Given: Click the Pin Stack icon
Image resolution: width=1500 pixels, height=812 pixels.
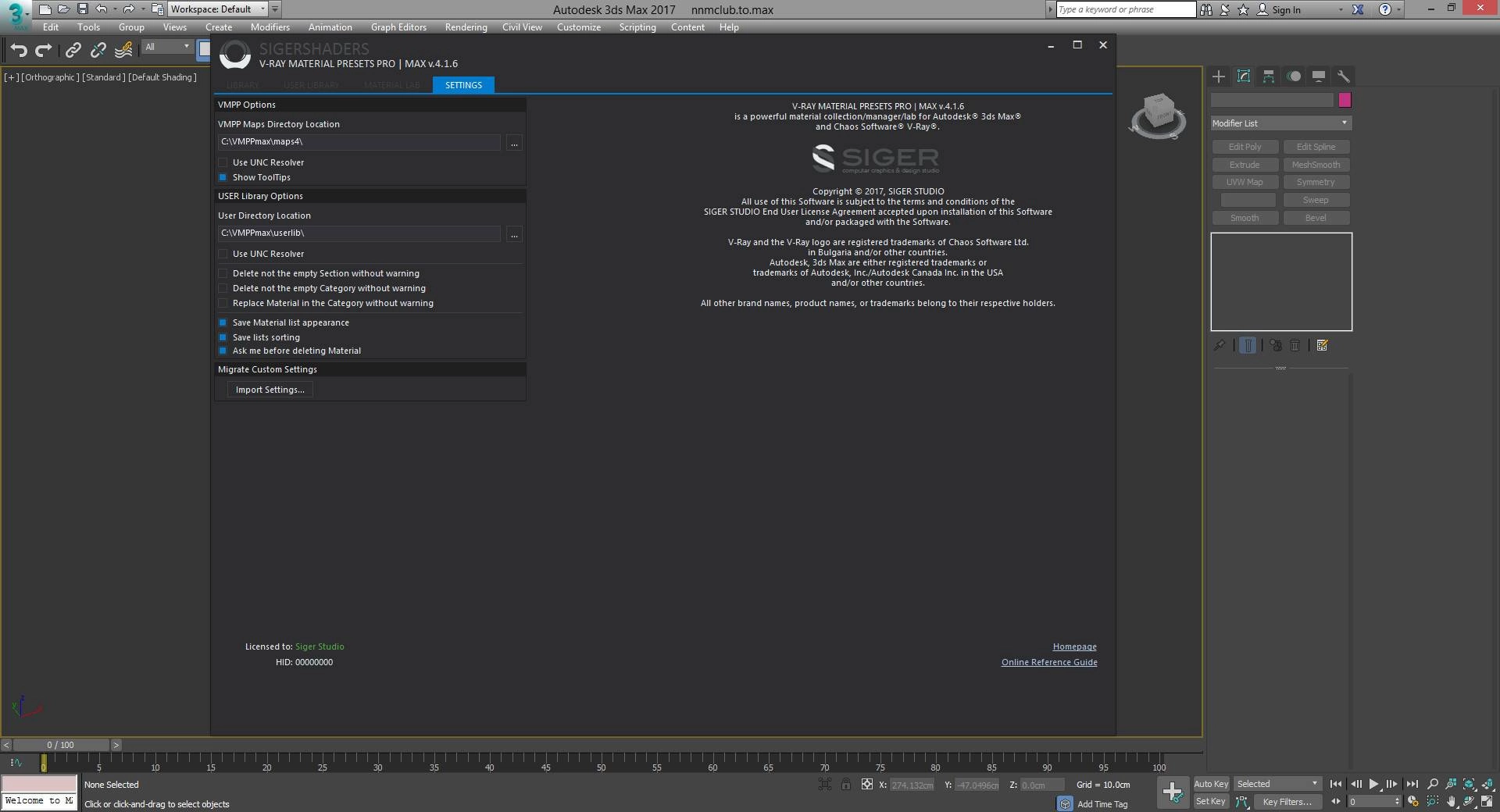Looking at the screenshot, I should [x=1220, y=345].
